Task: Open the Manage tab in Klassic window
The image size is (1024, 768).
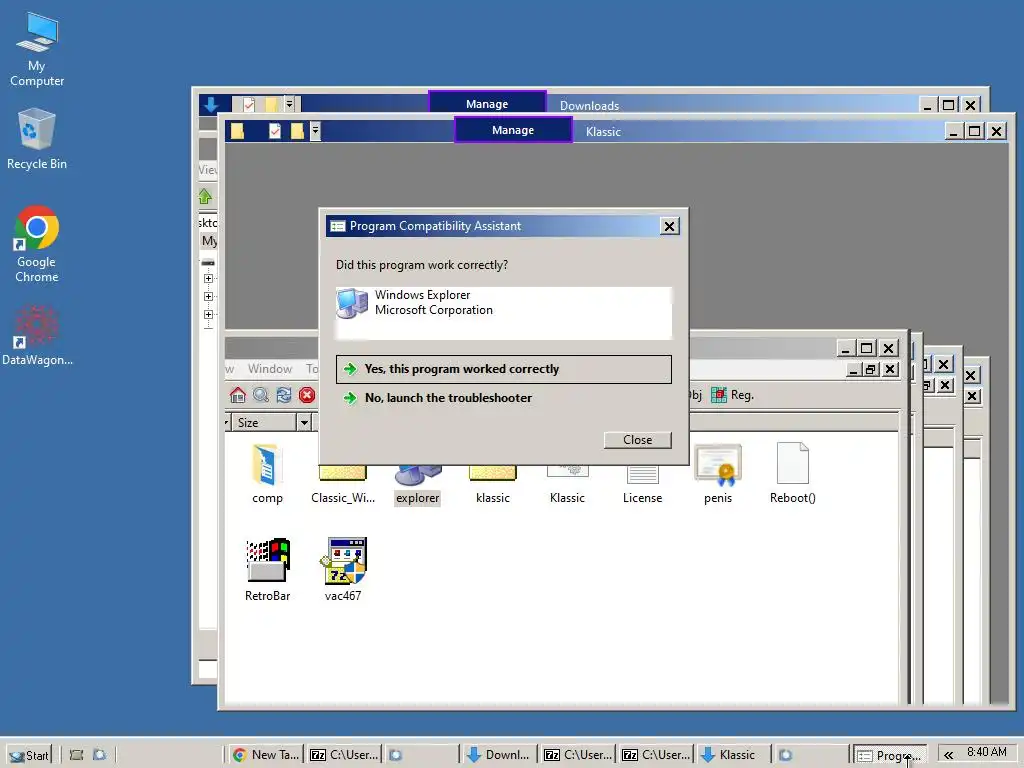Action: click(513, 130)
